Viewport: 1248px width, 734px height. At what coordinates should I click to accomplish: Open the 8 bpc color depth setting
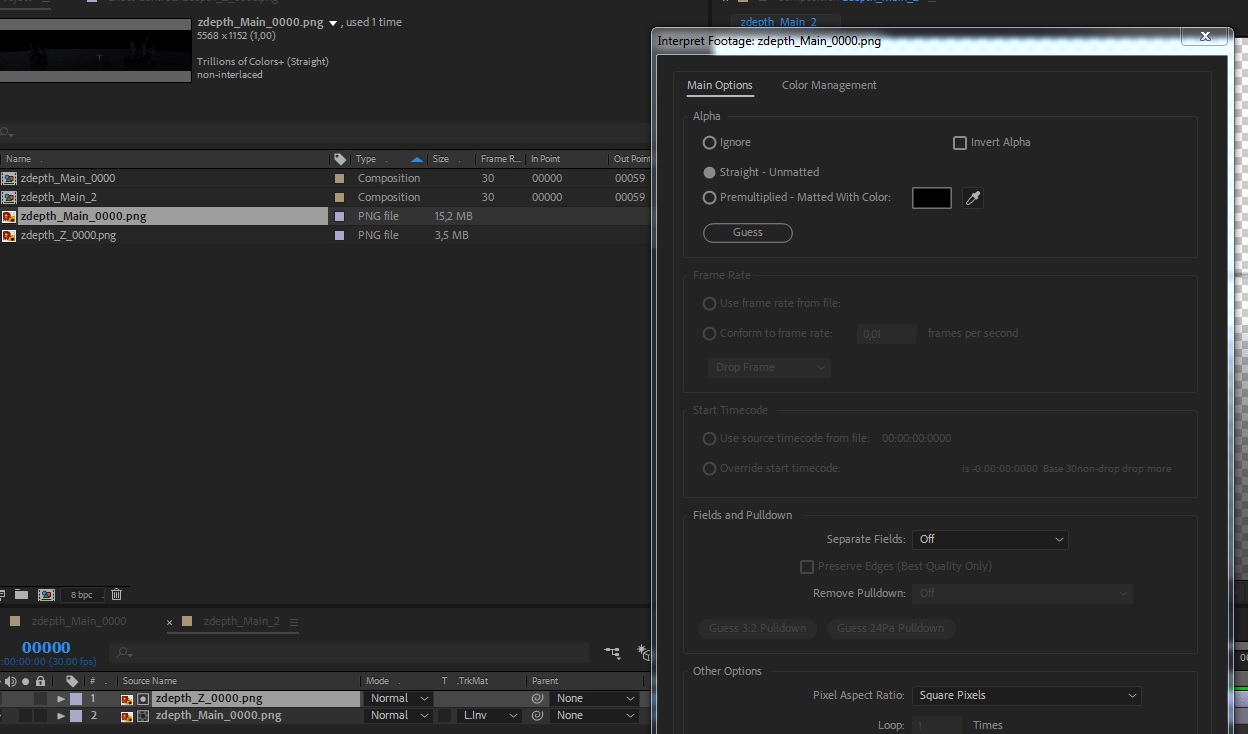tap(81, 595)
